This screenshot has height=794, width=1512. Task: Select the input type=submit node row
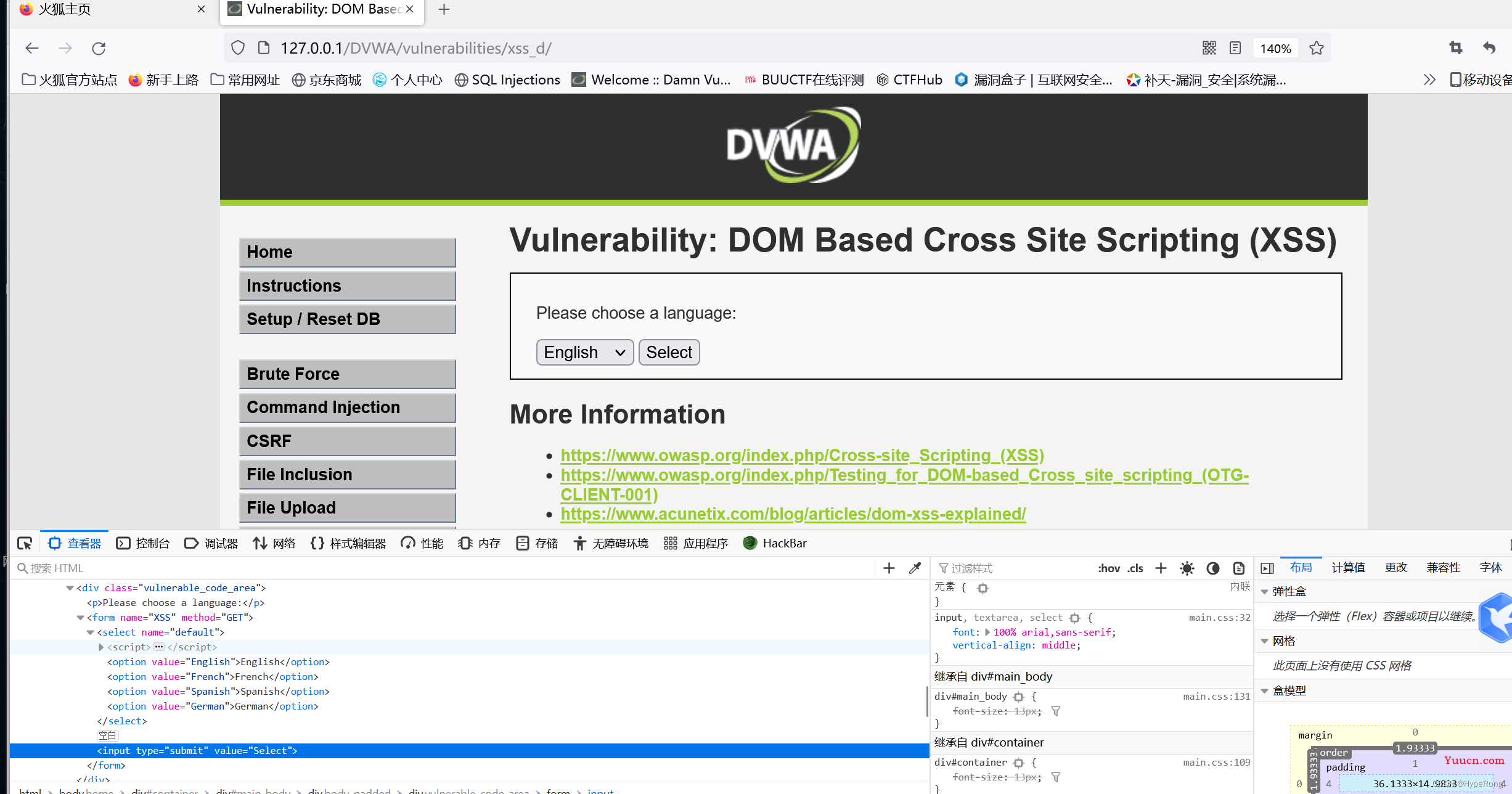pos(469,751)
